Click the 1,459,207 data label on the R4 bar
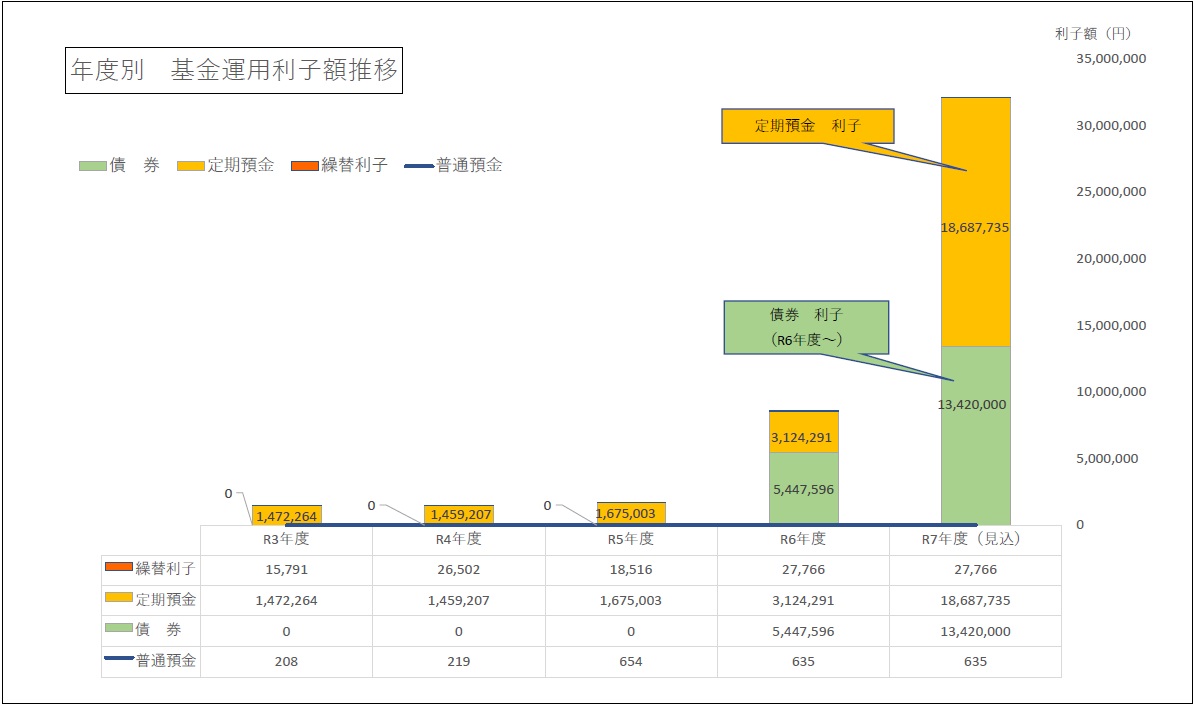 tap(461, 515)
